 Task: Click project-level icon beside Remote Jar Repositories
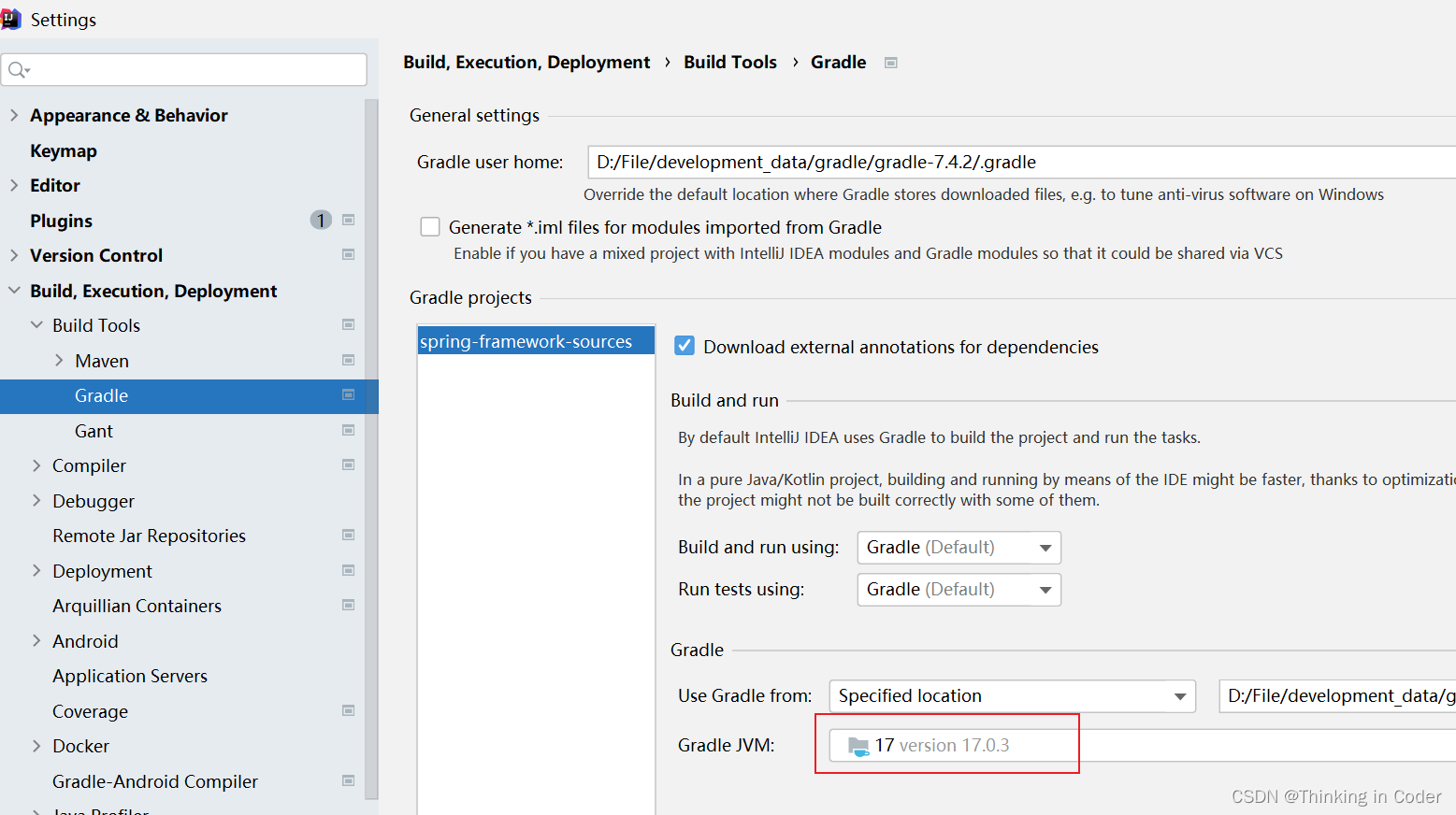tap(348, 536)
